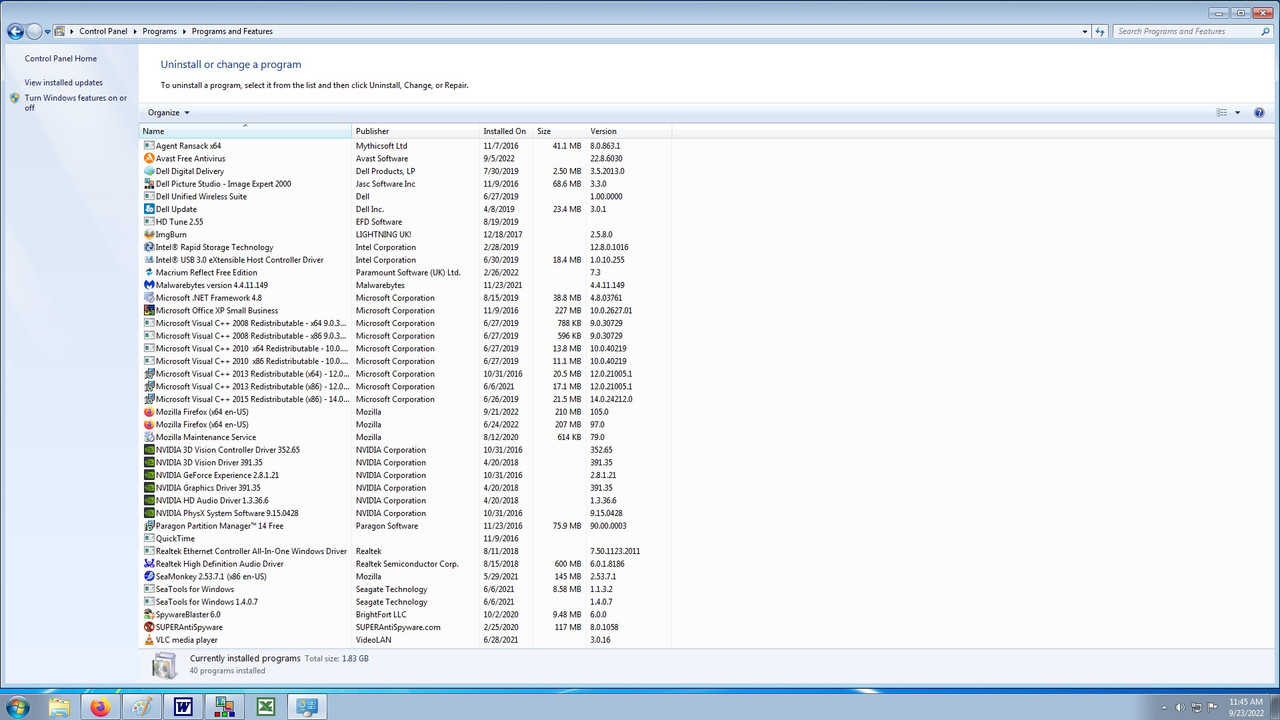Click the Realtek High Definition Audio icon

pyautogui.click(x=149, y=564)
